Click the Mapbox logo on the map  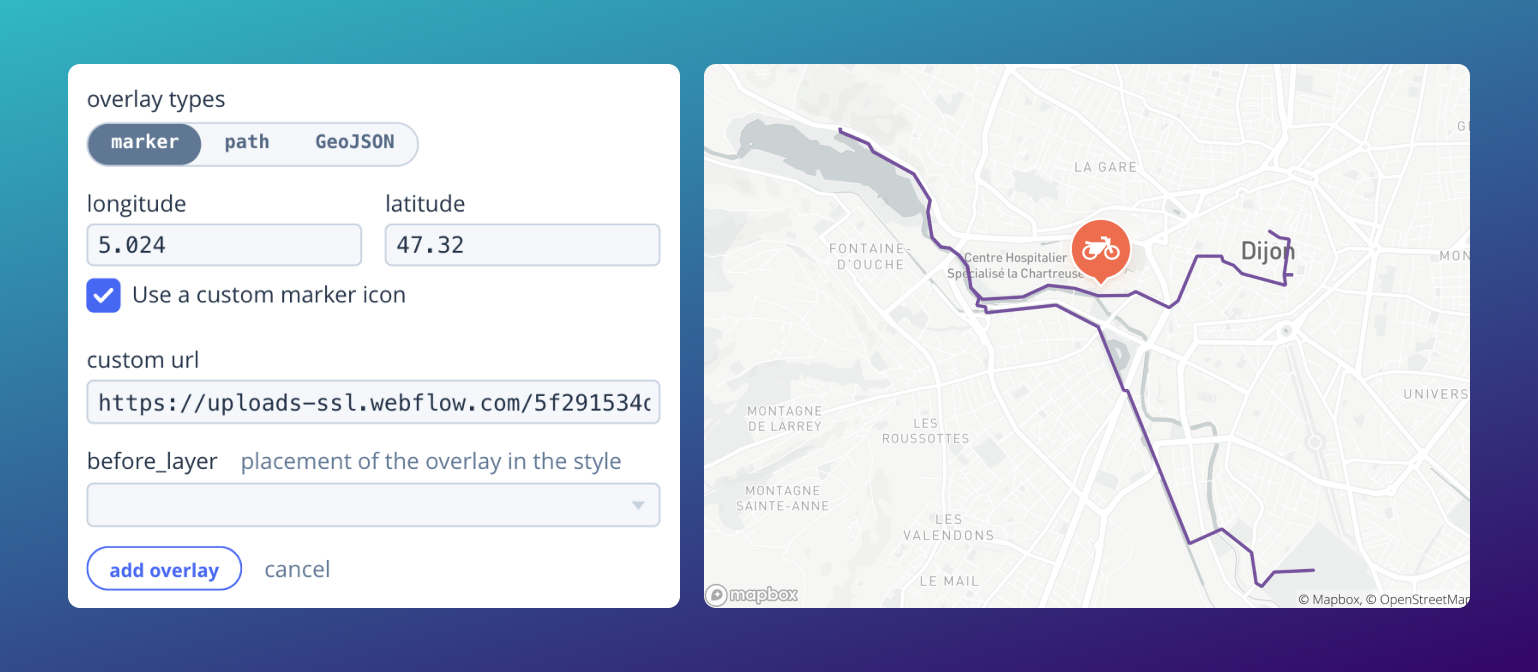coord(752,595)
